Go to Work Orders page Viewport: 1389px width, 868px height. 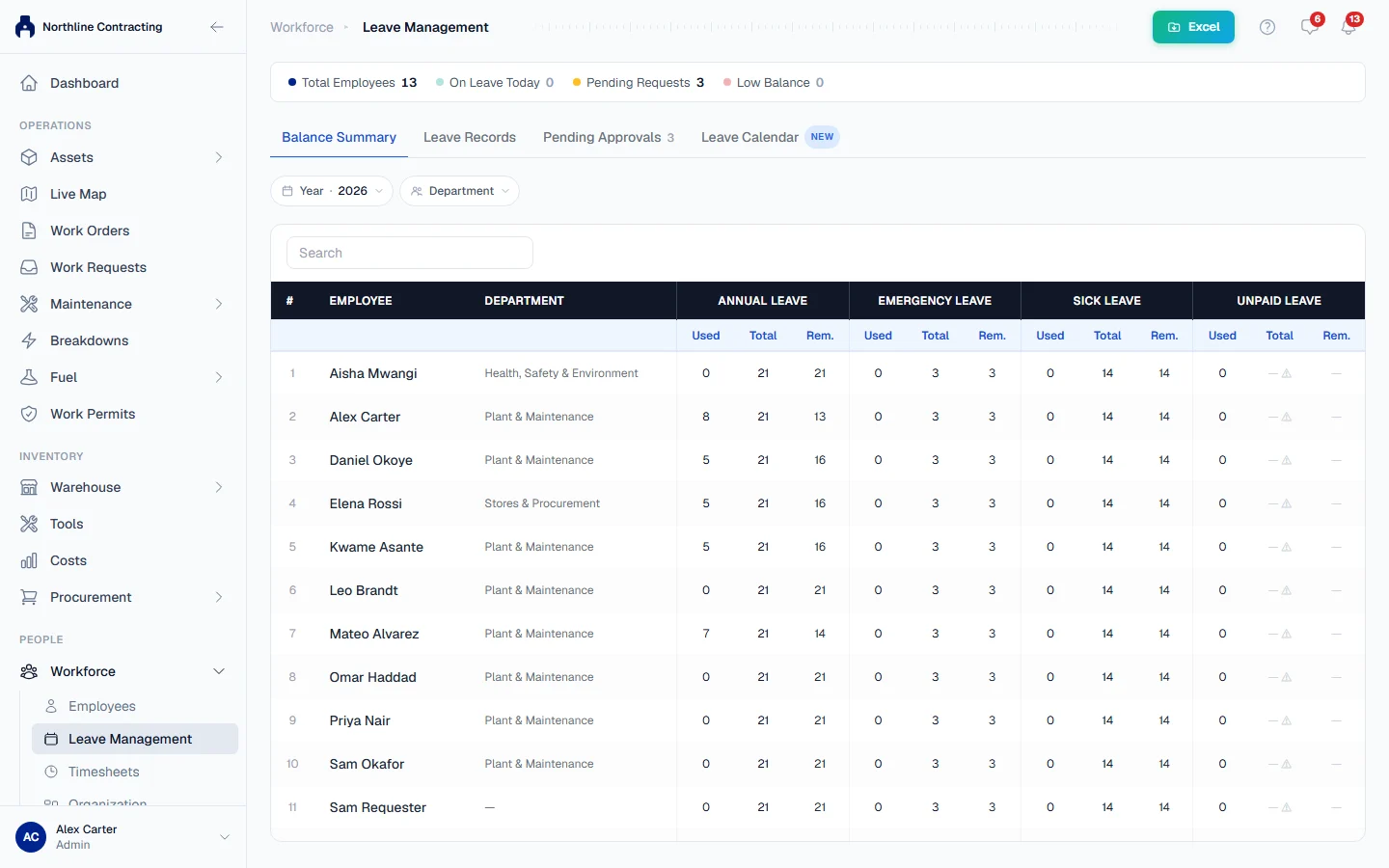click(123, 231)
